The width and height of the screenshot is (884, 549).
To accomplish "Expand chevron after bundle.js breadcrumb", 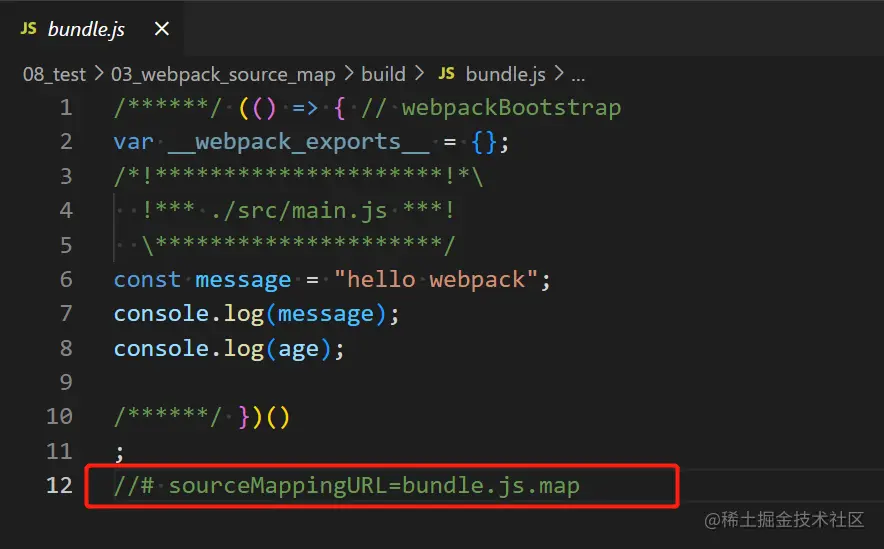I will coord(559,73).
